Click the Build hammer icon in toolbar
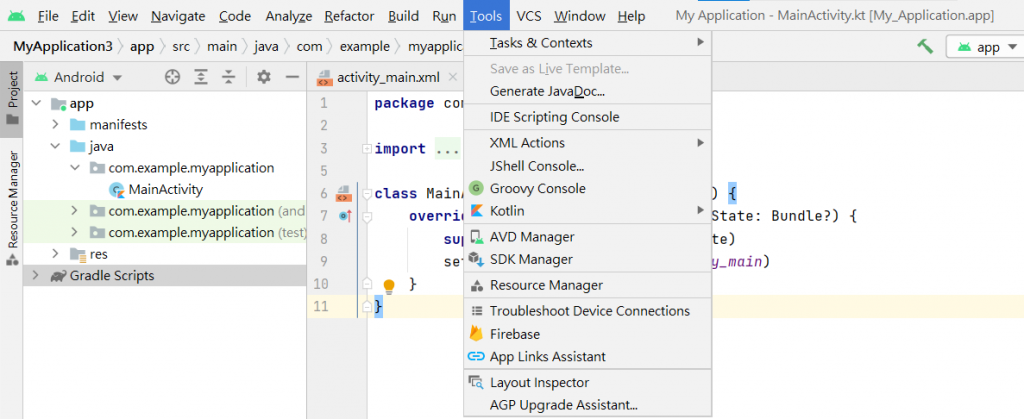 [925, 46]
